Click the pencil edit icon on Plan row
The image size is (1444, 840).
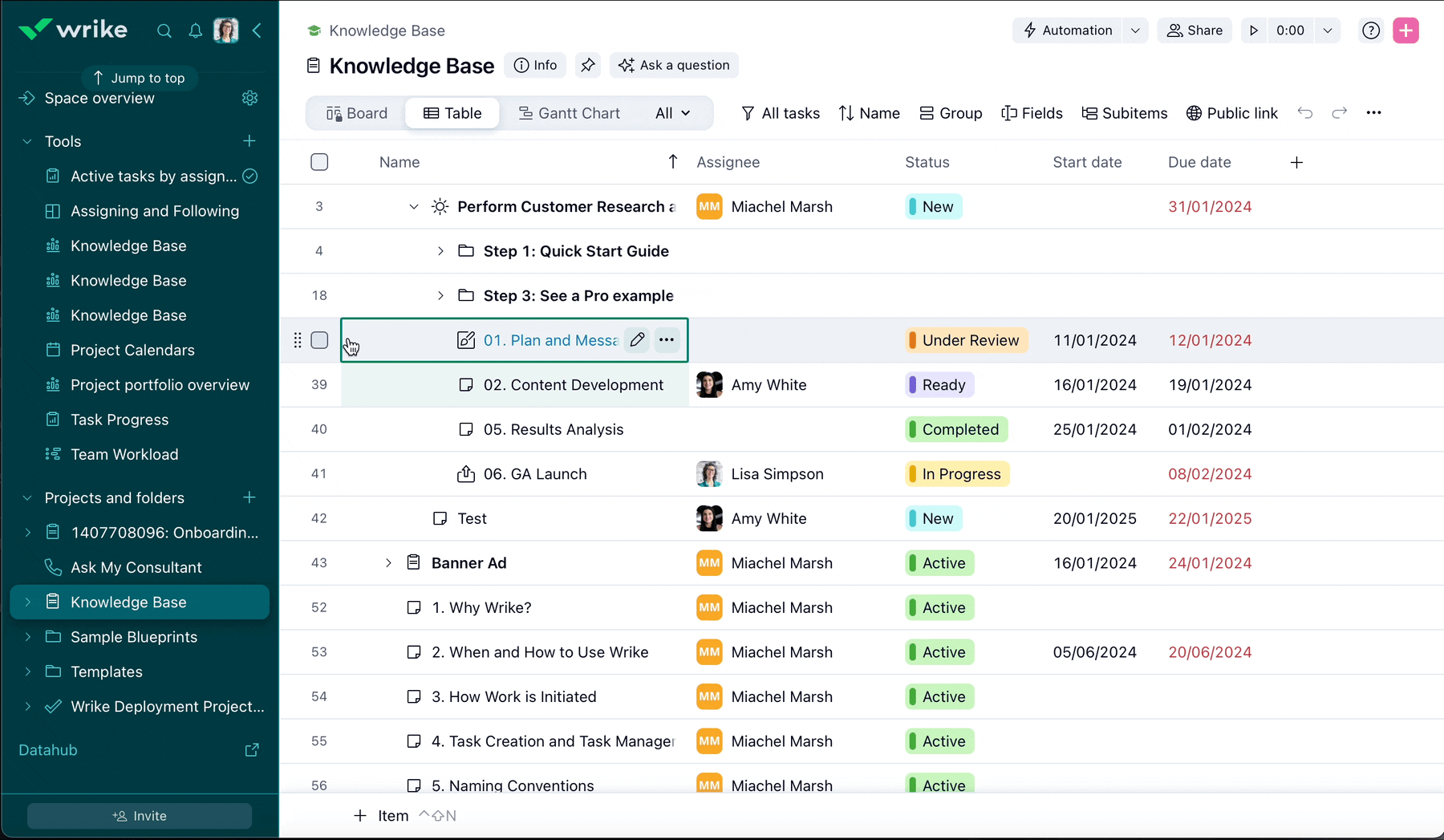tap(637, 340)
